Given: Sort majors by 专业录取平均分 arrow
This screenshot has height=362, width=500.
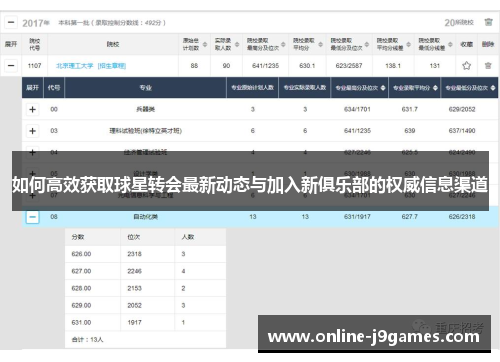Looking at the screenshot, I should tap(435, 88).
